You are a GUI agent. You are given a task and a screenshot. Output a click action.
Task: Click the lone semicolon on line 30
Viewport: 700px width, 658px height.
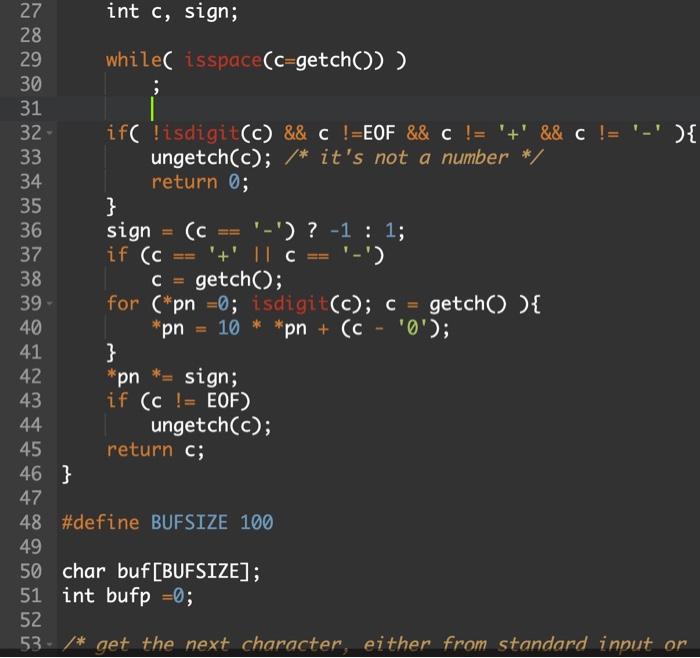pos(155,85)
